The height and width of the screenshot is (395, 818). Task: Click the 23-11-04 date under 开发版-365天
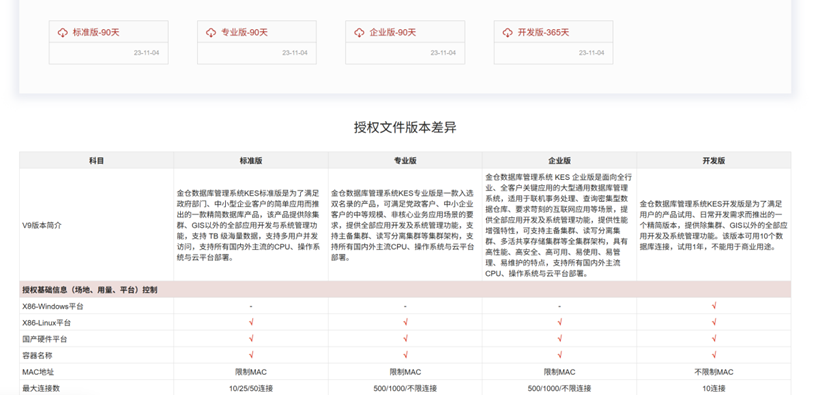tap(592, 53)
